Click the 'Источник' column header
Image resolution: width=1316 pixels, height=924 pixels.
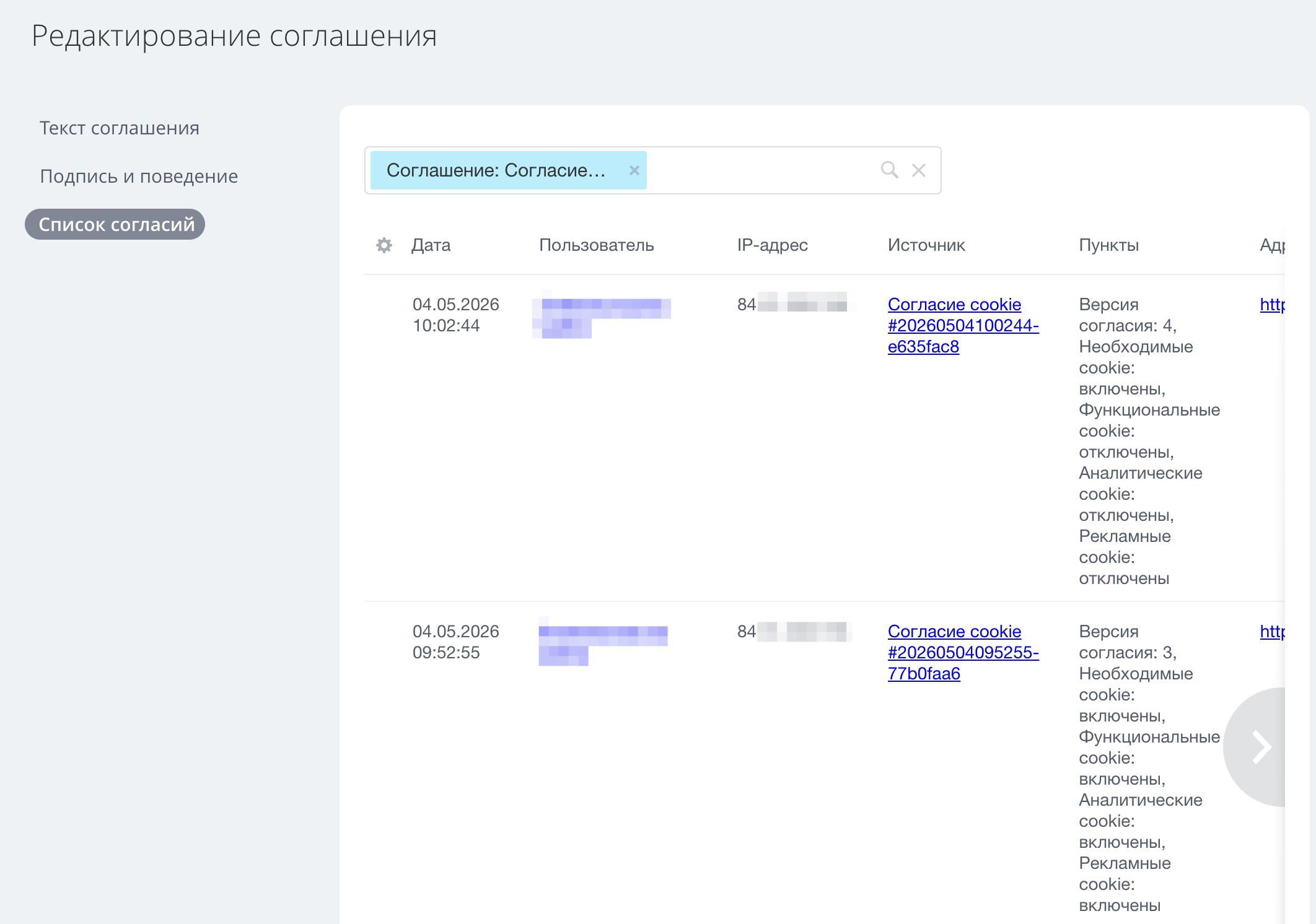[x=926, y=245]
